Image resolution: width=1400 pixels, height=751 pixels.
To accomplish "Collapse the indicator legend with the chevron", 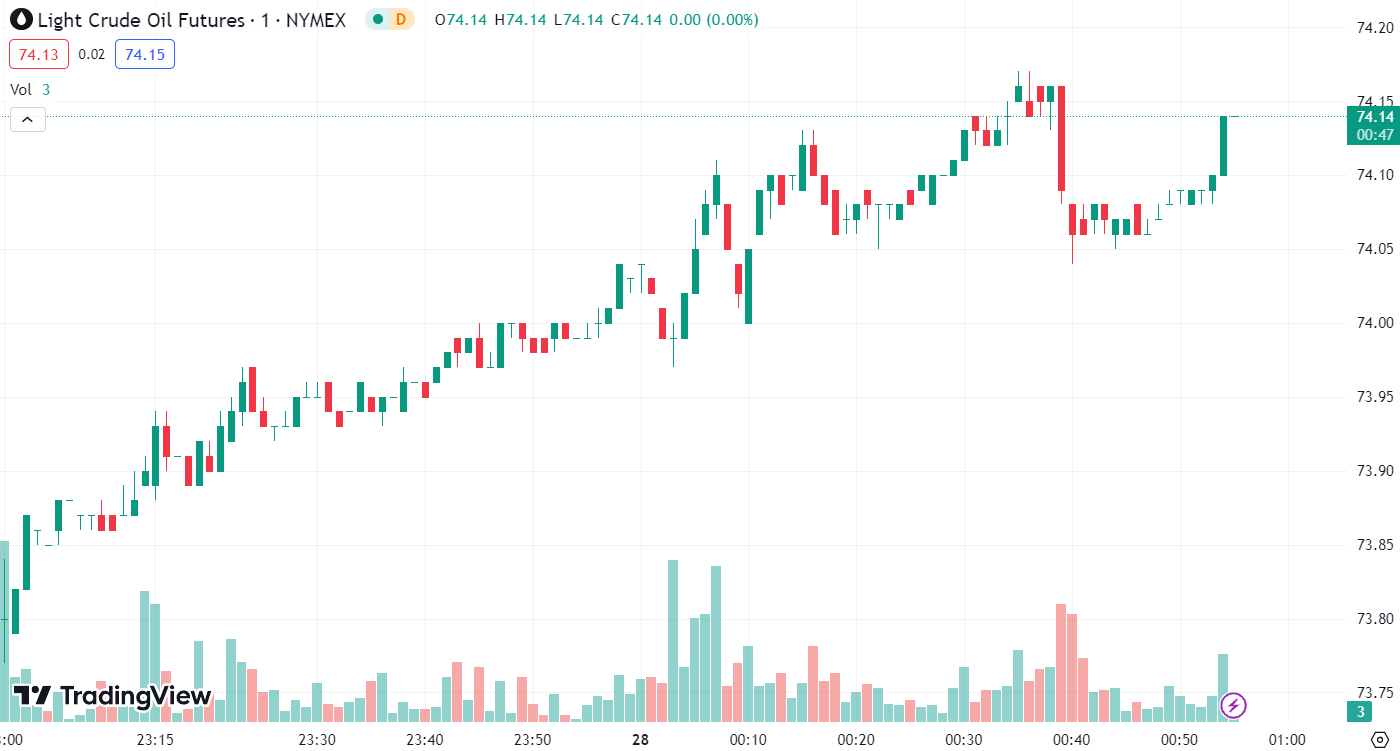I will click(x=27, y=120).
